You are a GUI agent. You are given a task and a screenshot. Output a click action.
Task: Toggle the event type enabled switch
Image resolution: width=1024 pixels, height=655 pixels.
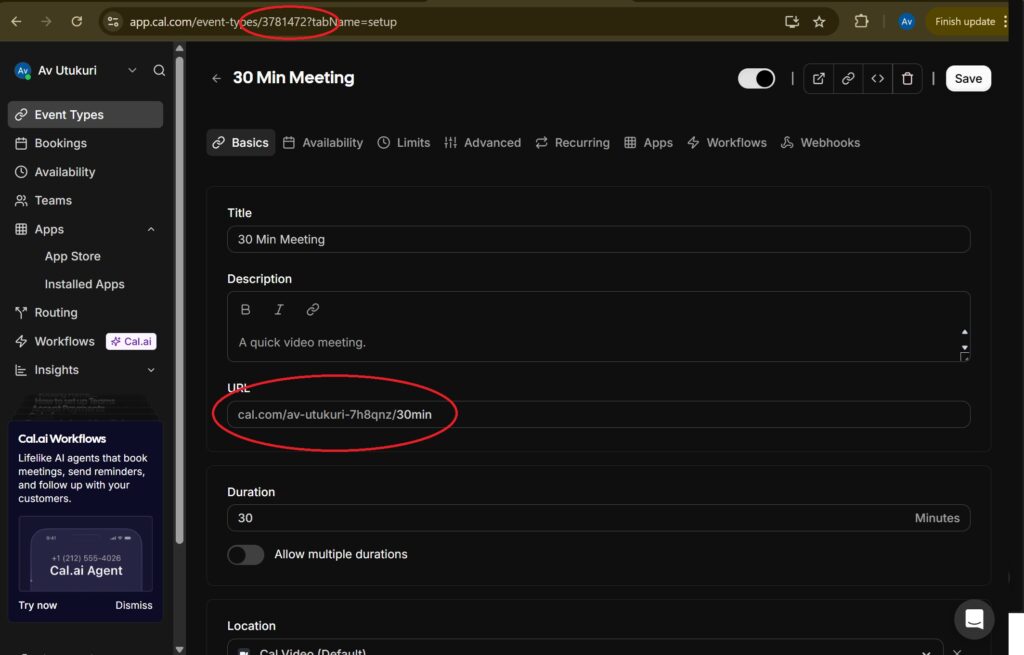tap(756, 79)
